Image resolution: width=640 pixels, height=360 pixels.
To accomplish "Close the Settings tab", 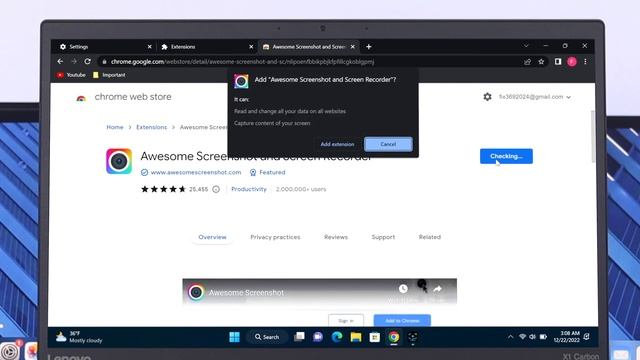I will click(x=149, y=47).
